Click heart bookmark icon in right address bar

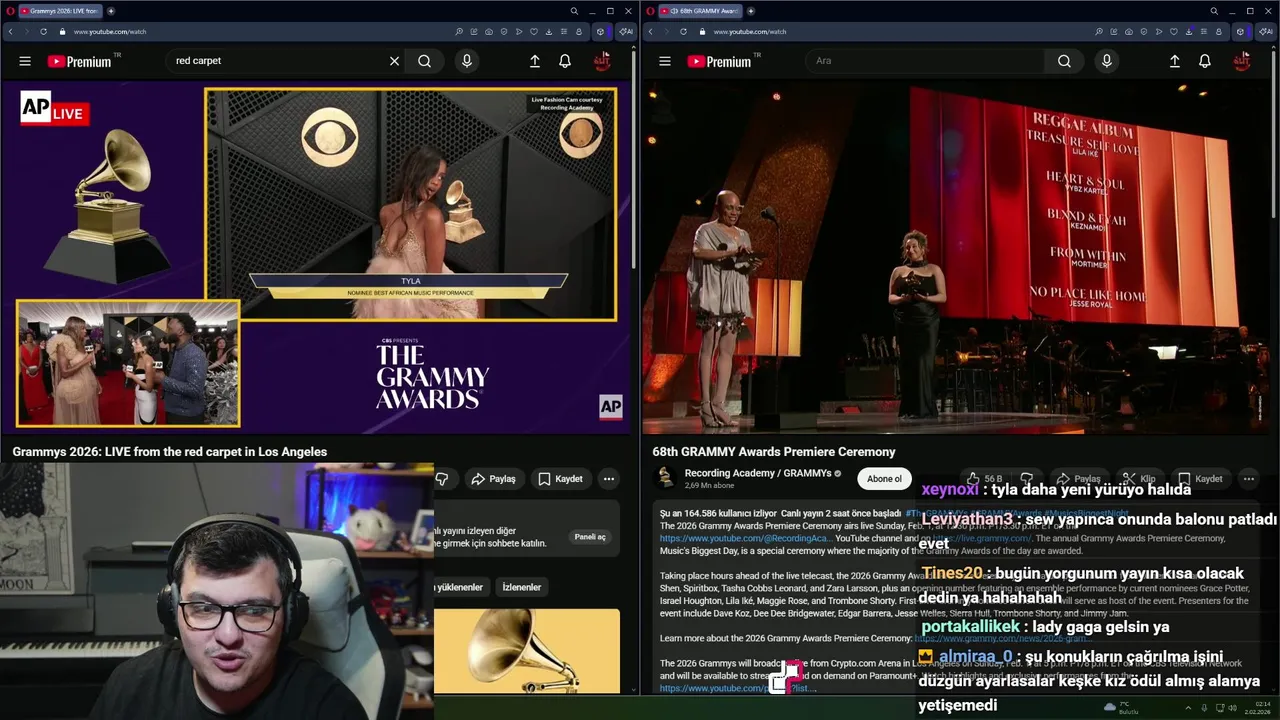(x=1174, y=32)
